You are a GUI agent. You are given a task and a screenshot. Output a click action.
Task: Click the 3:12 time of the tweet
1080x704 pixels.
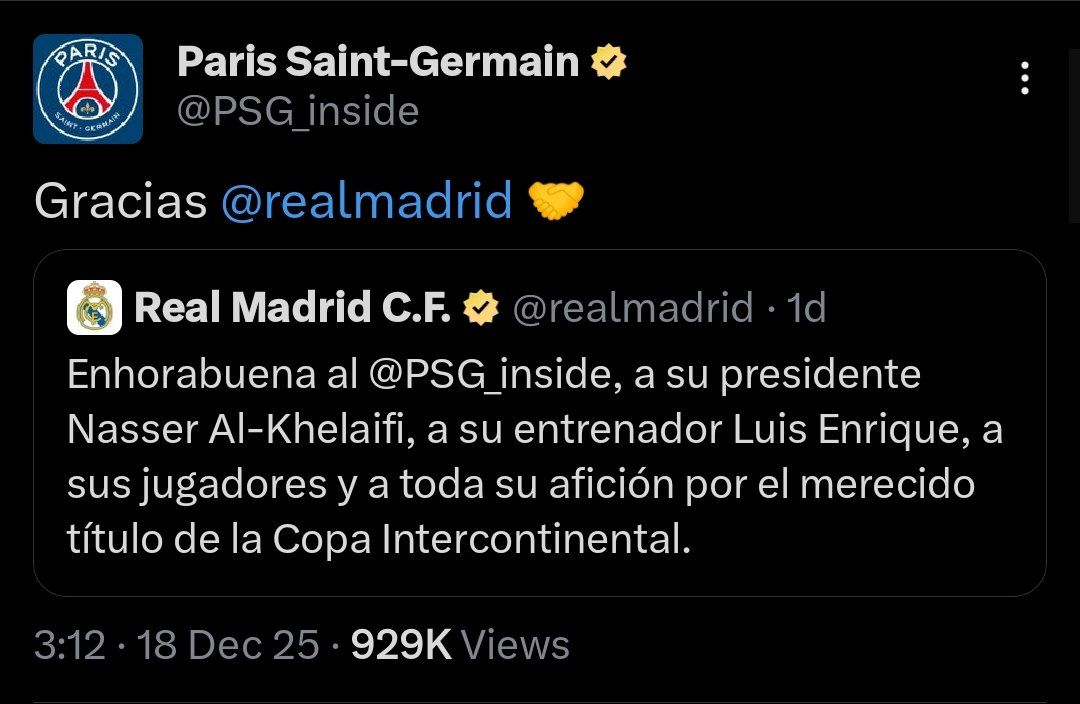tap(70, 645)
